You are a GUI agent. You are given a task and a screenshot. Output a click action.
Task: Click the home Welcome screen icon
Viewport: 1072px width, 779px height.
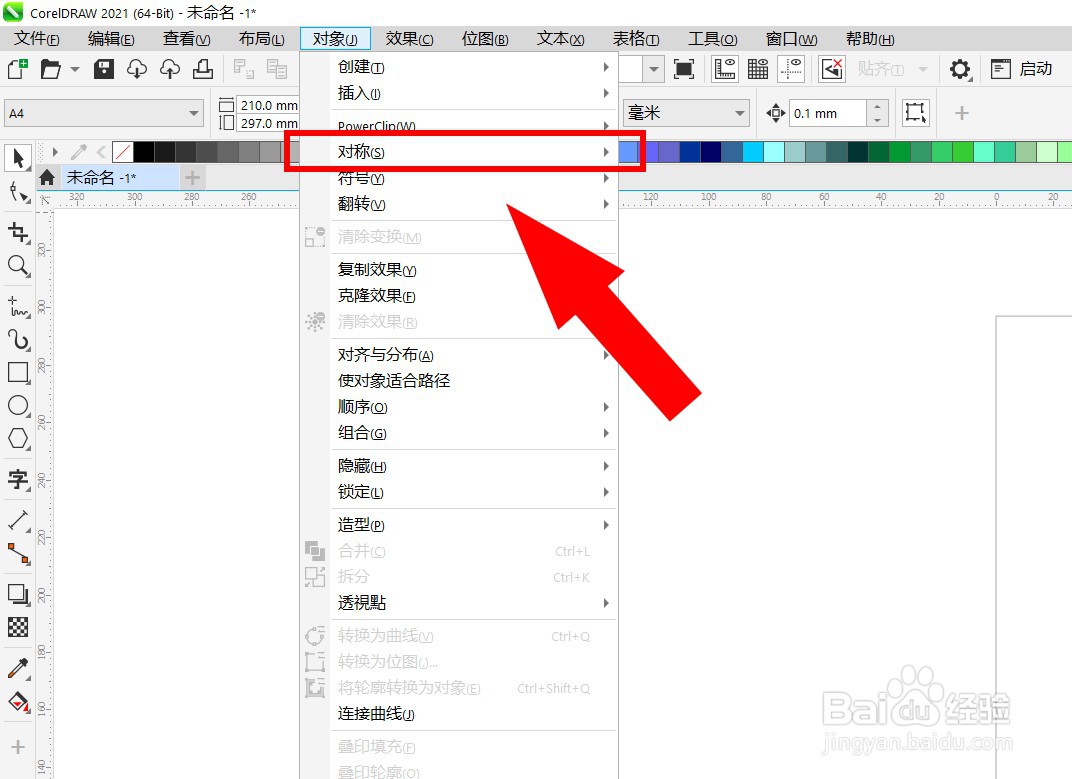47,178
